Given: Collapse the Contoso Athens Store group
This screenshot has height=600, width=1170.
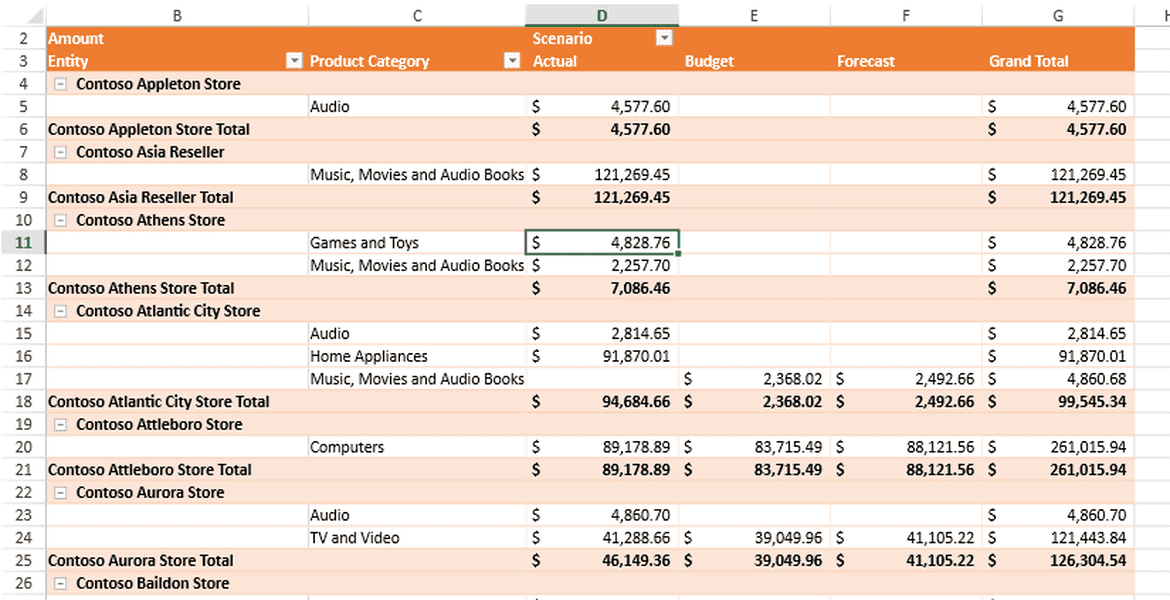Looking at the screenshot, I should [x=61, y=221].
